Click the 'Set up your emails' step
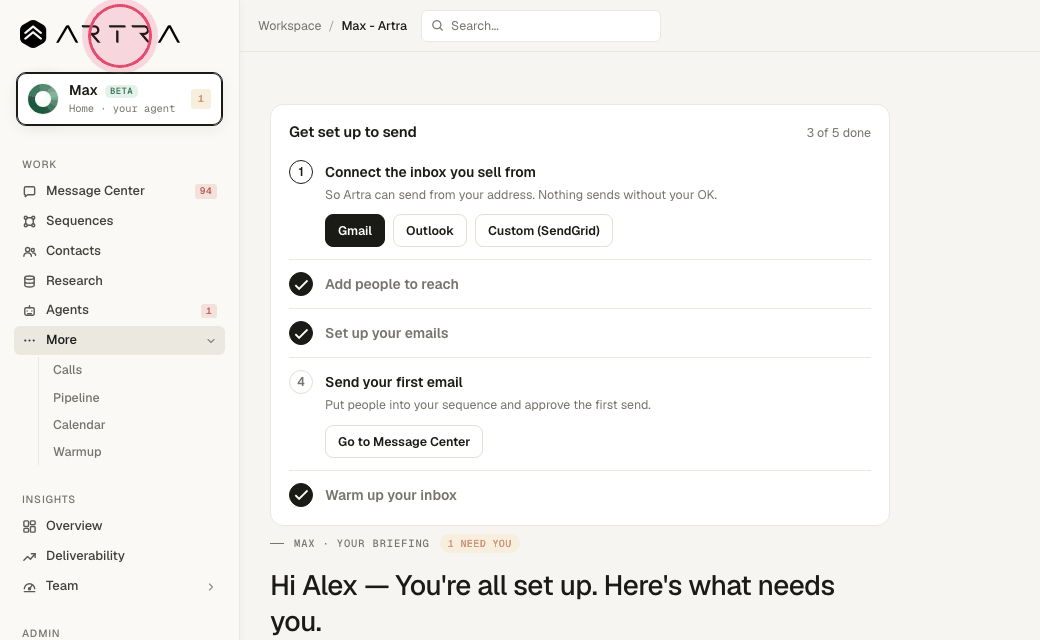The width and height of the screenshot is (1040, 640). 387,334
